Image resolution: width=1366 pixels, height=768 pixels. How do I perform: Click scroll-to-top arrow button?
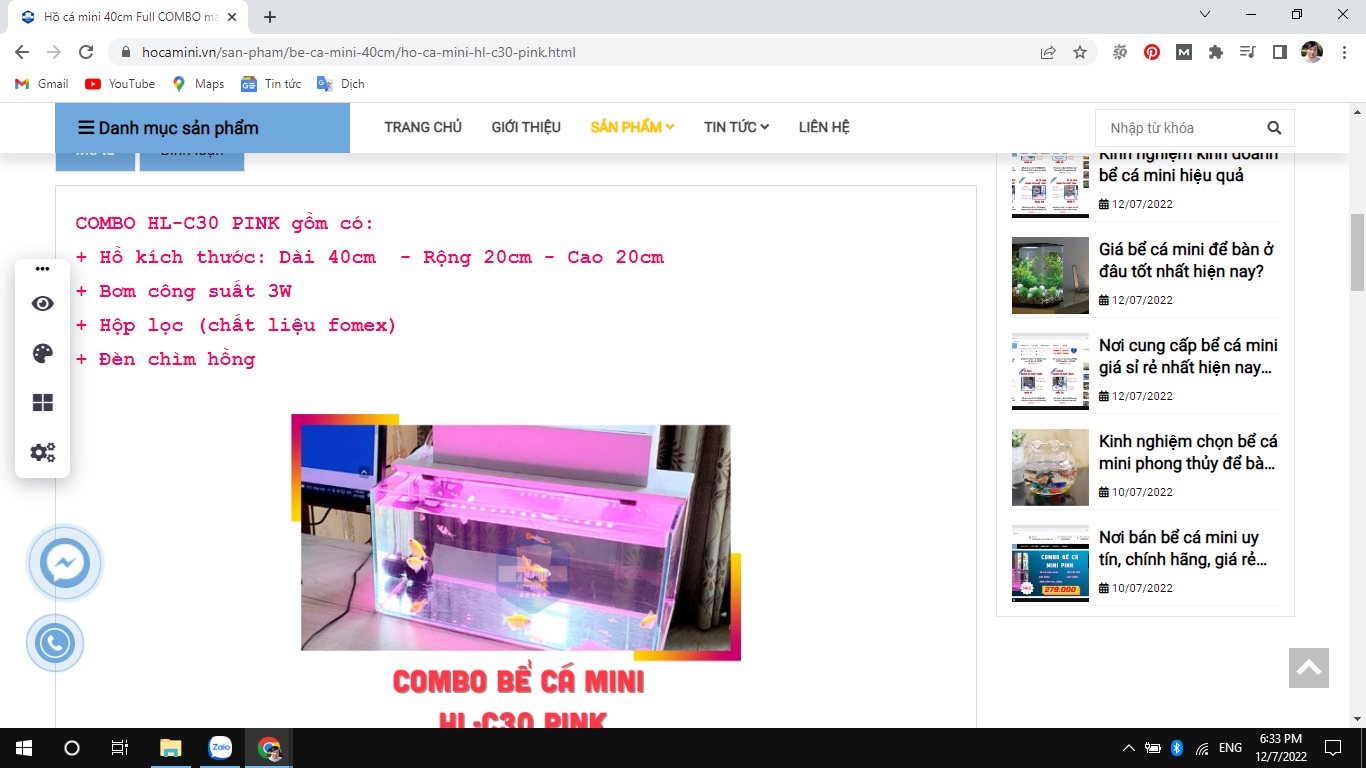tap(1309, 668)
